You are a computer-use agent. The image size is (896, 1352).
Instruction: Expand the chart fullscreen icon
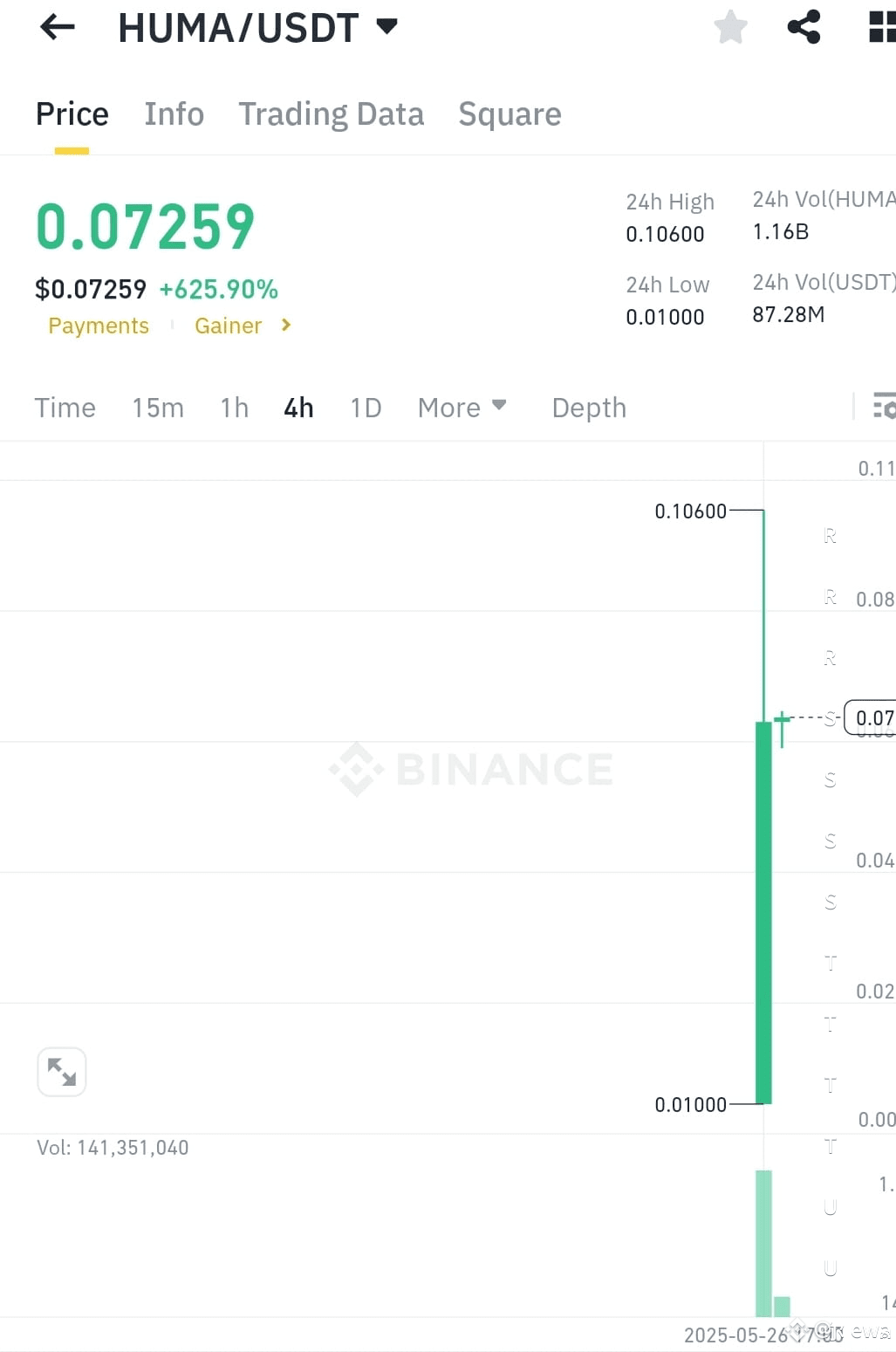62,1071
